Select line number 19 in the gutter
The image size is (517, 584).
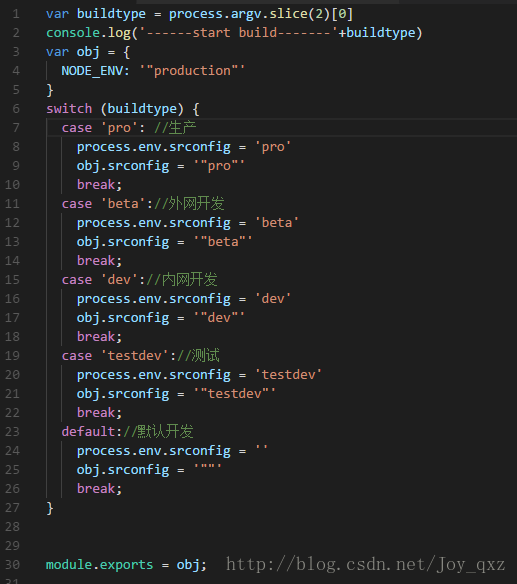coord(12,356)
